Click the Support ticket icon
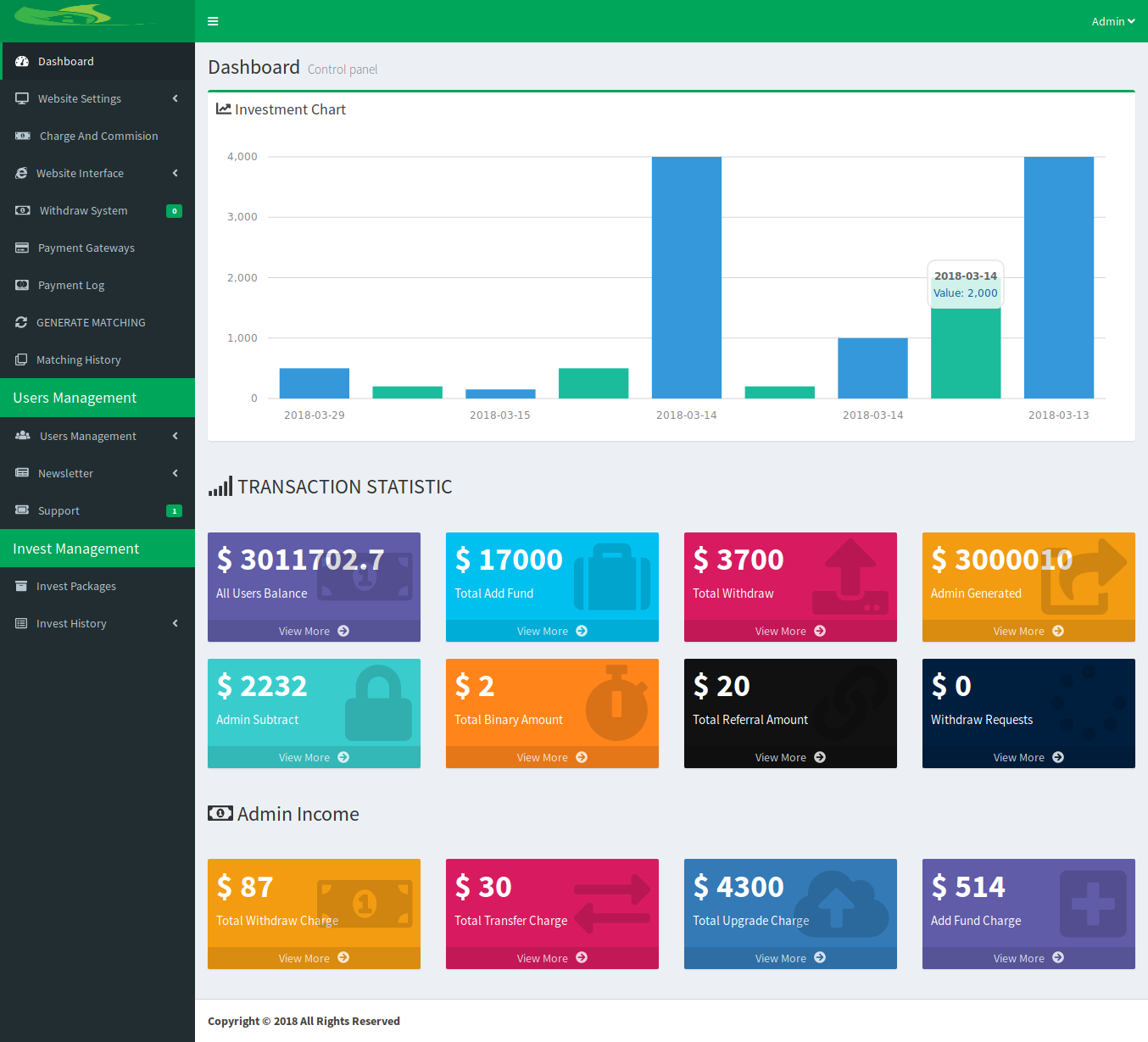The height and width of the screenshot is (1042, 1148). (x=22, y=510)
